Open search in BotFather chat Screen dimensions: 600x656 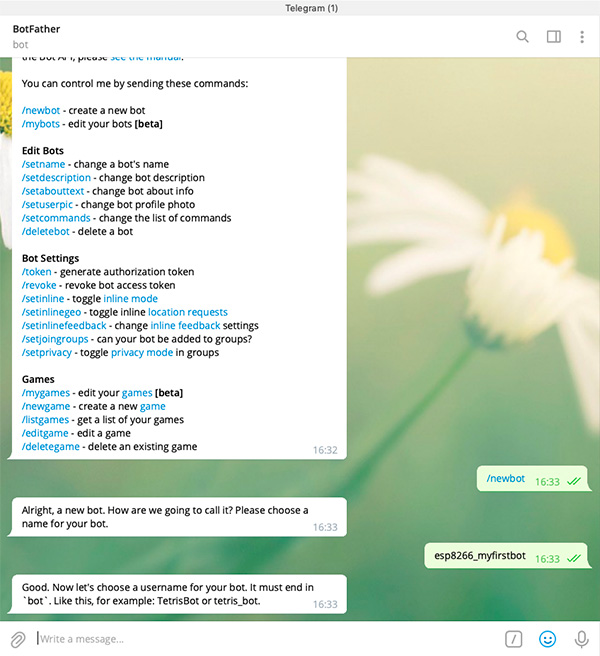point(522,37)
